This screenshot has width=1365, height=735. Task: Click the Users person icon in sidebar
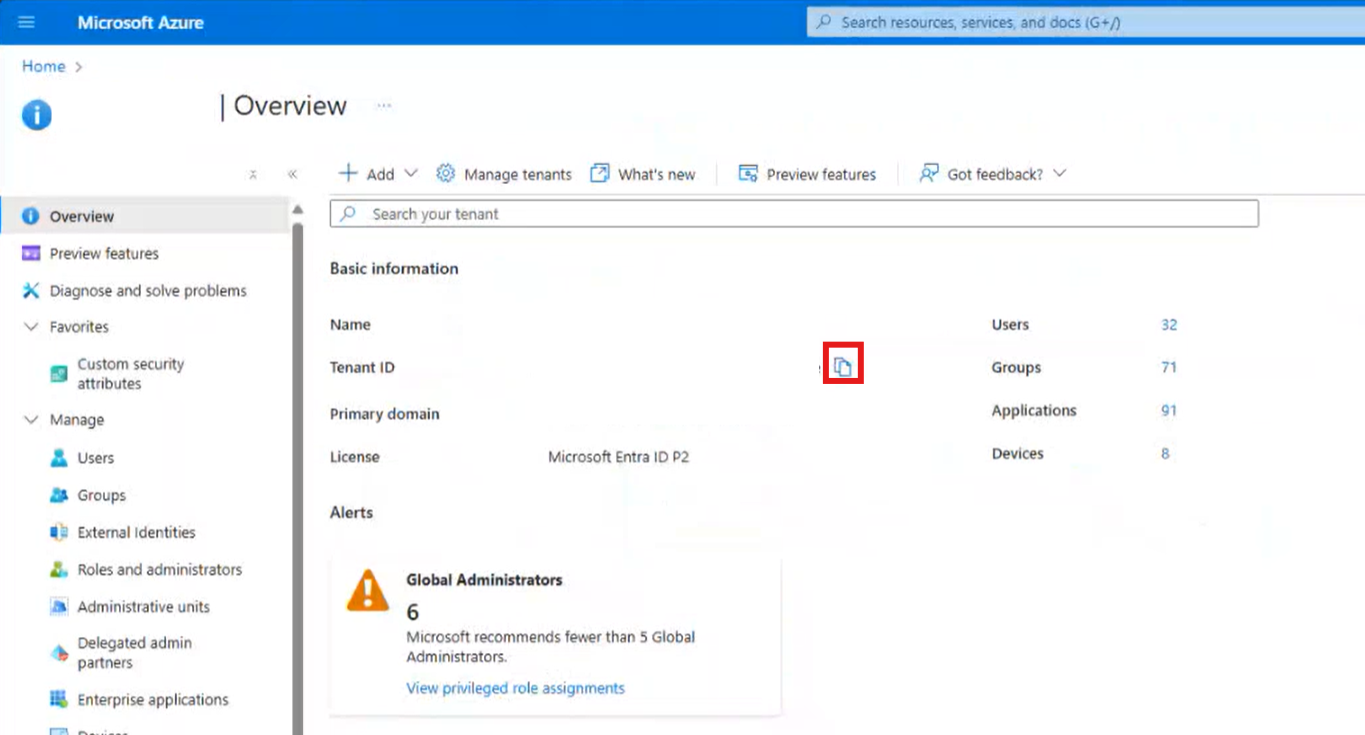(59, 458)
